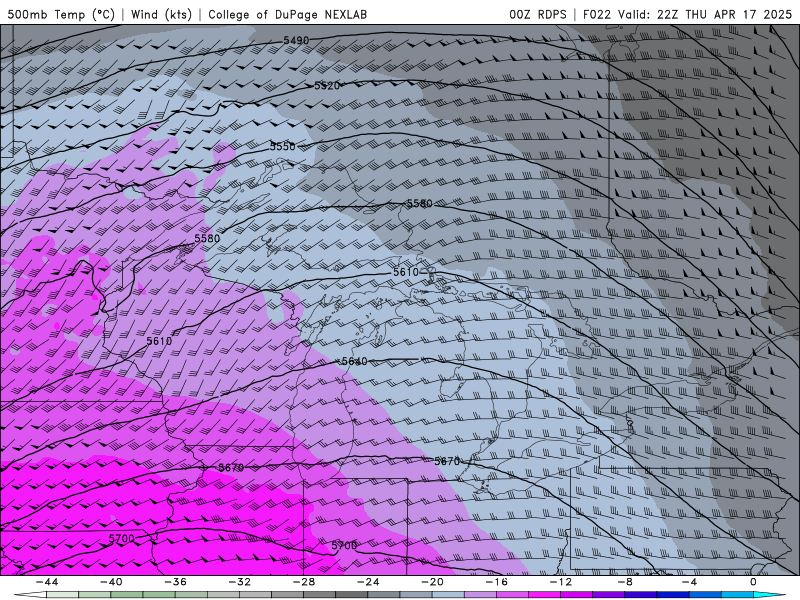Select the -32 colorbar tick label
The width and height of the screenshot is (800, 600).
[x=240, y=582]
